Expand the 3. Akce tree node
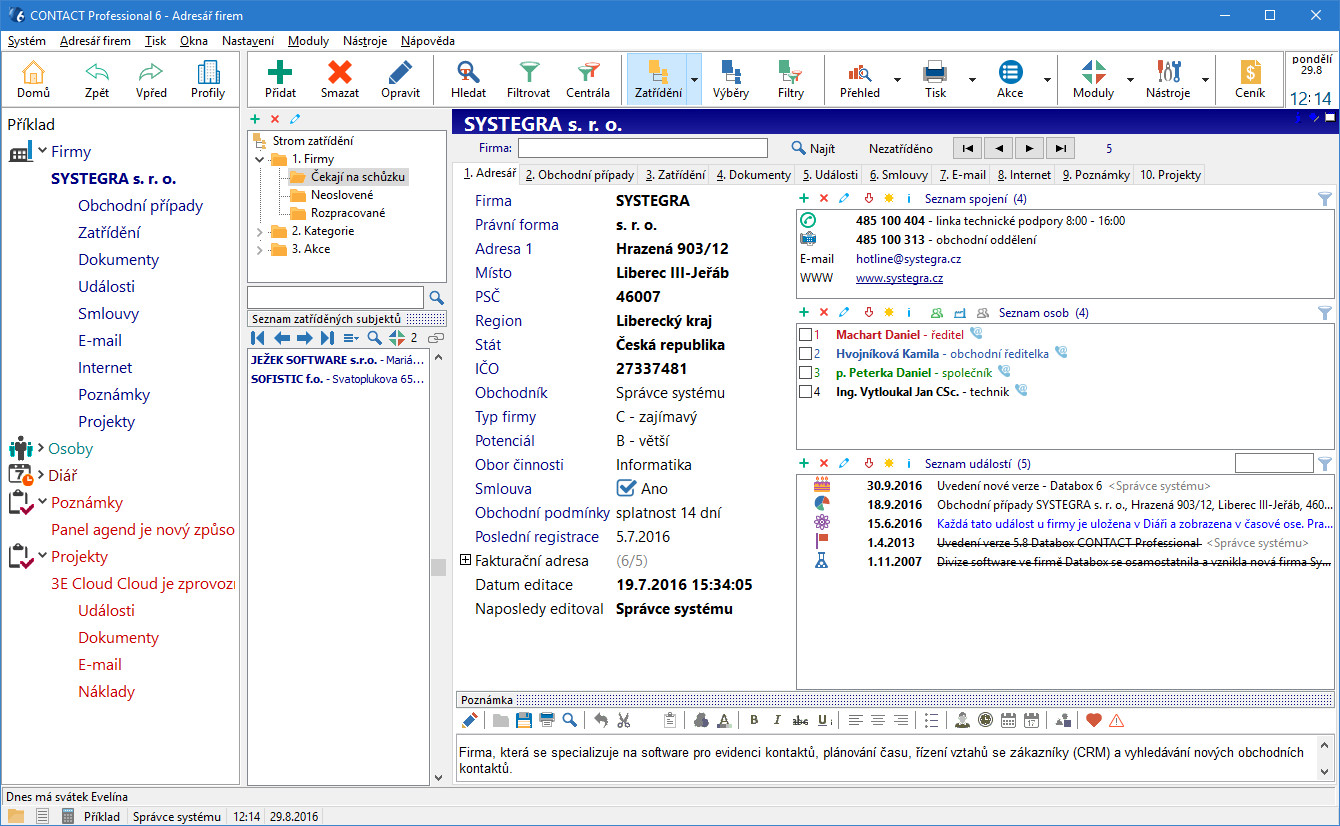 pos(260,249)
